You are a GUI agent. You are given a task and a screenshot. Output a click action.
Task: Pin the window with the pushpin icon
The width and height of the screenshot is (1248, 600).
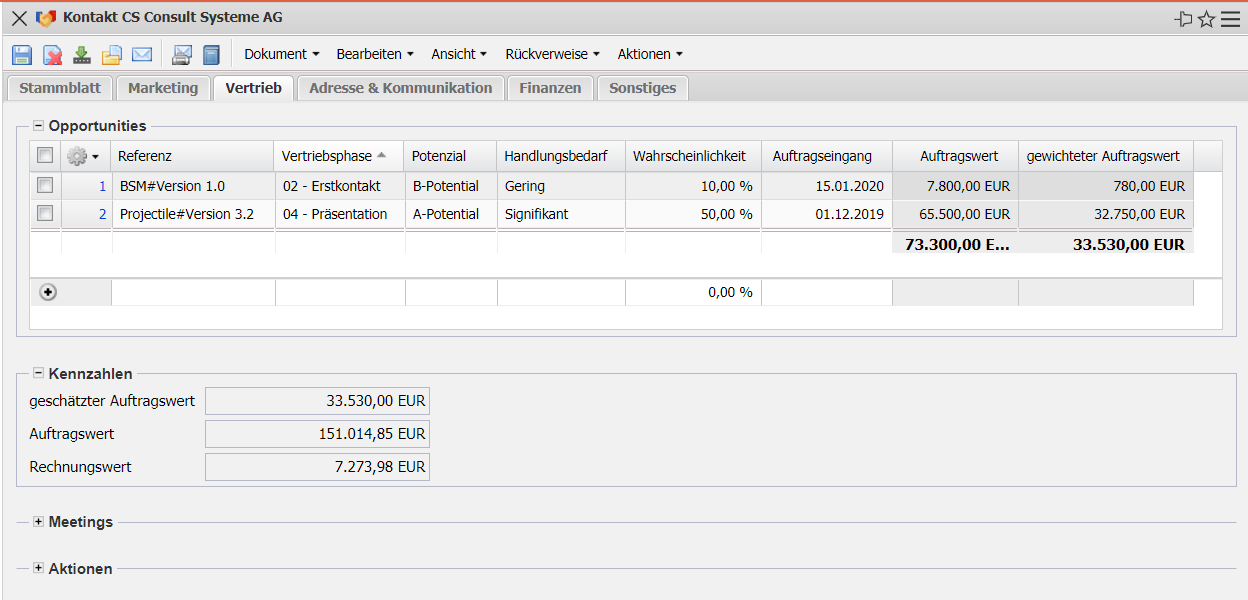point(1184,19)
